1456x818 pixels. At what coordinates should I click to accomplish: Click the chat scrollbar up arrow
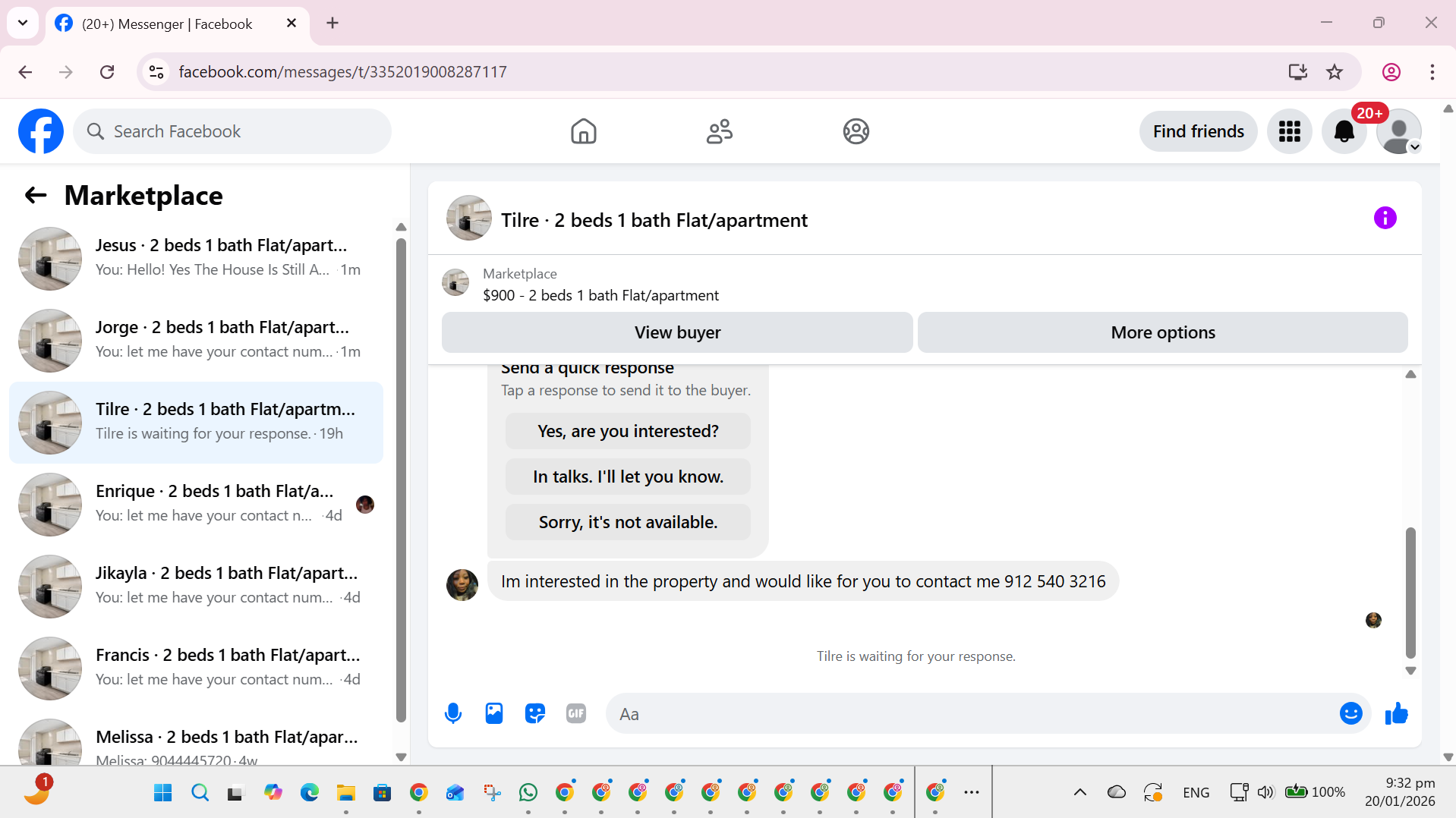pyautogui.click(x=1410, y=374)
